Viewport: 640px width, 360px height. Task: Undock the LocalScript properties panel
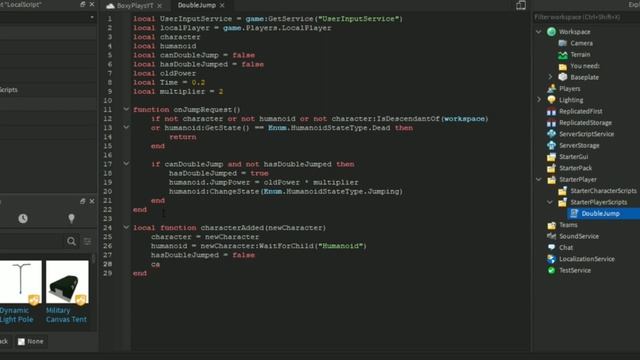[82, 4]
